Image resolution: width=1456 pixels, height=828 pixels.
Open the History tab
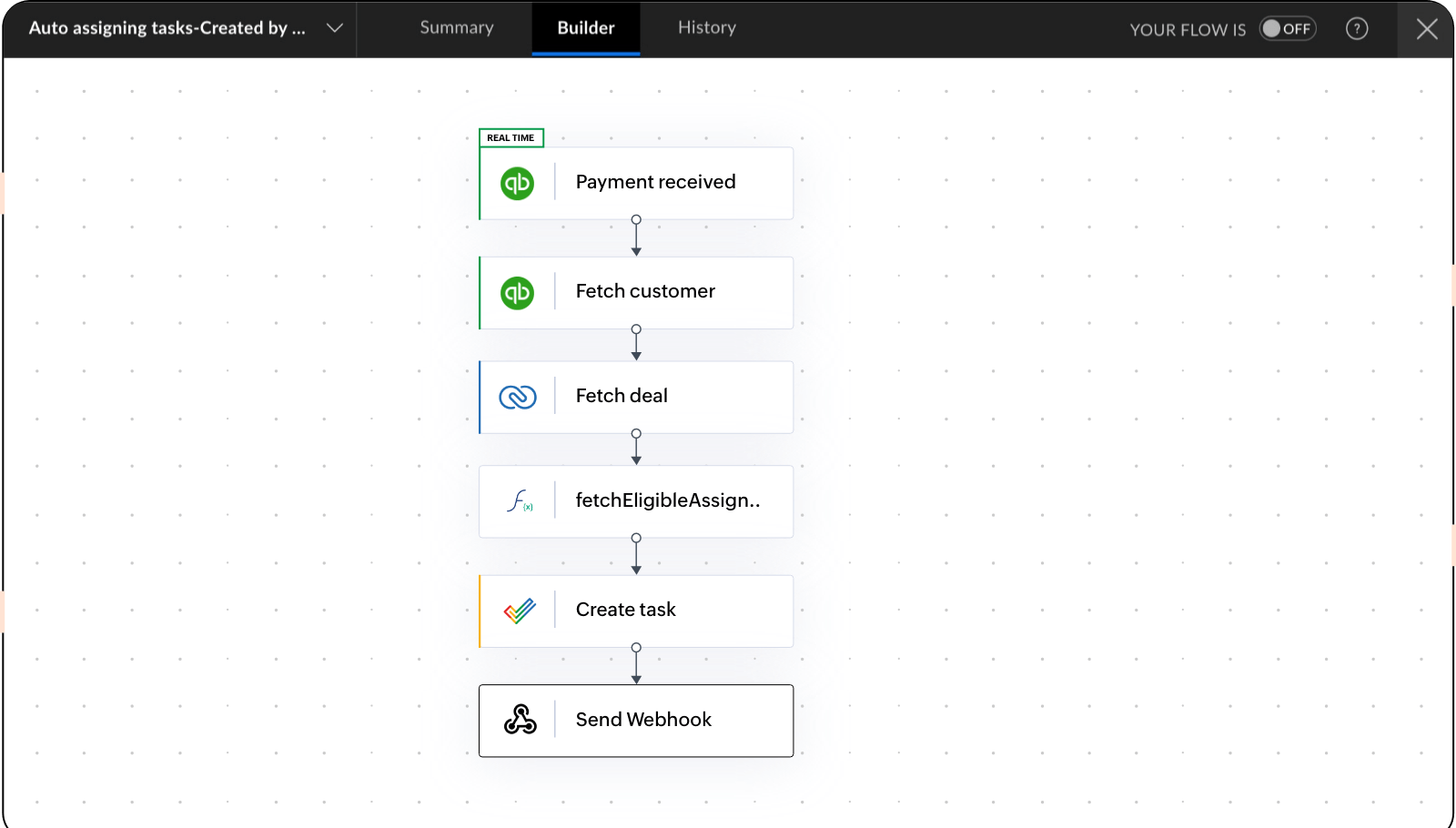click(x=706, y=27)
